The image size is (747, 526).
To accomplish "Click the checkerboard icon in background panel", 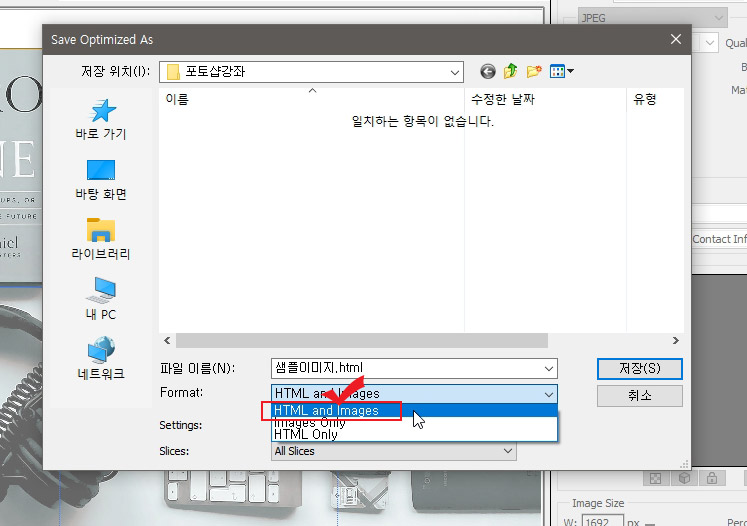I will click(x=656, y=478).
